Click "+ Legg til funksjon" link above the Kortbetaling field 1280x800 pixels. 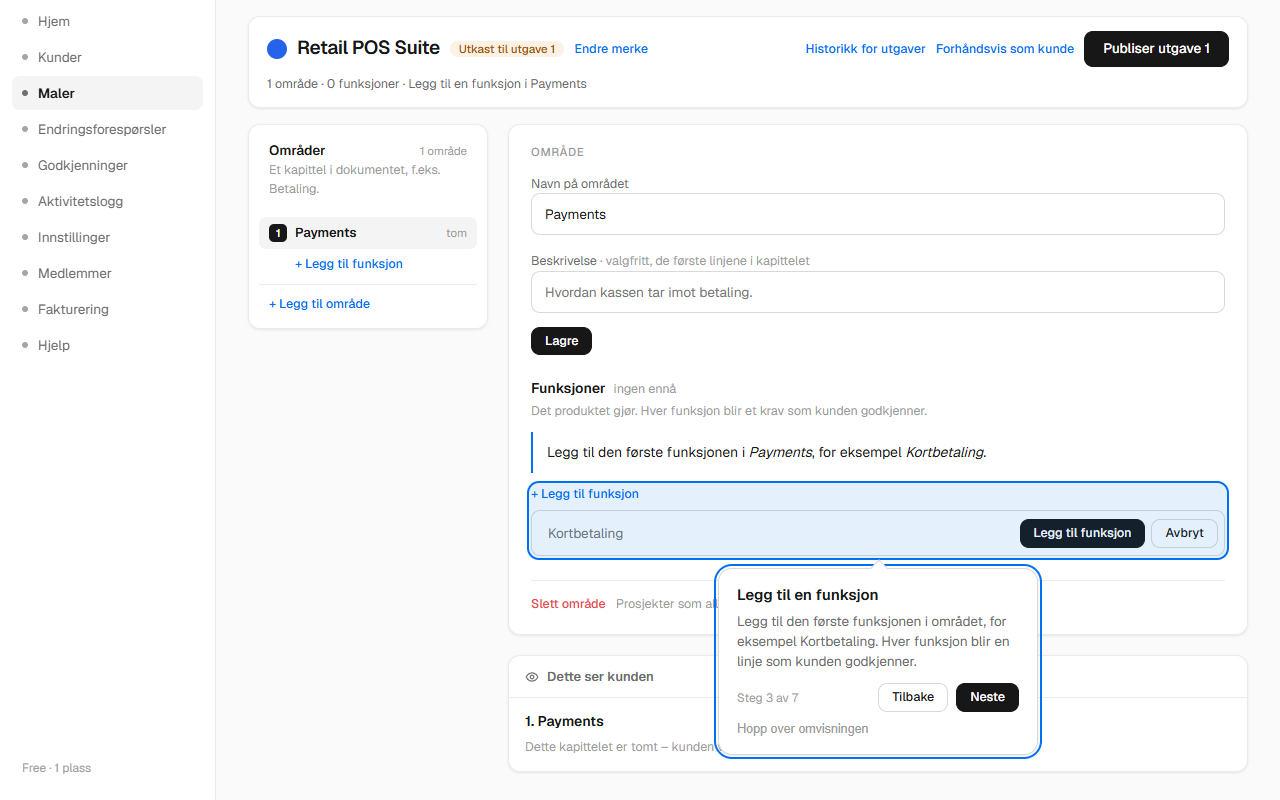tap(585, 494)
